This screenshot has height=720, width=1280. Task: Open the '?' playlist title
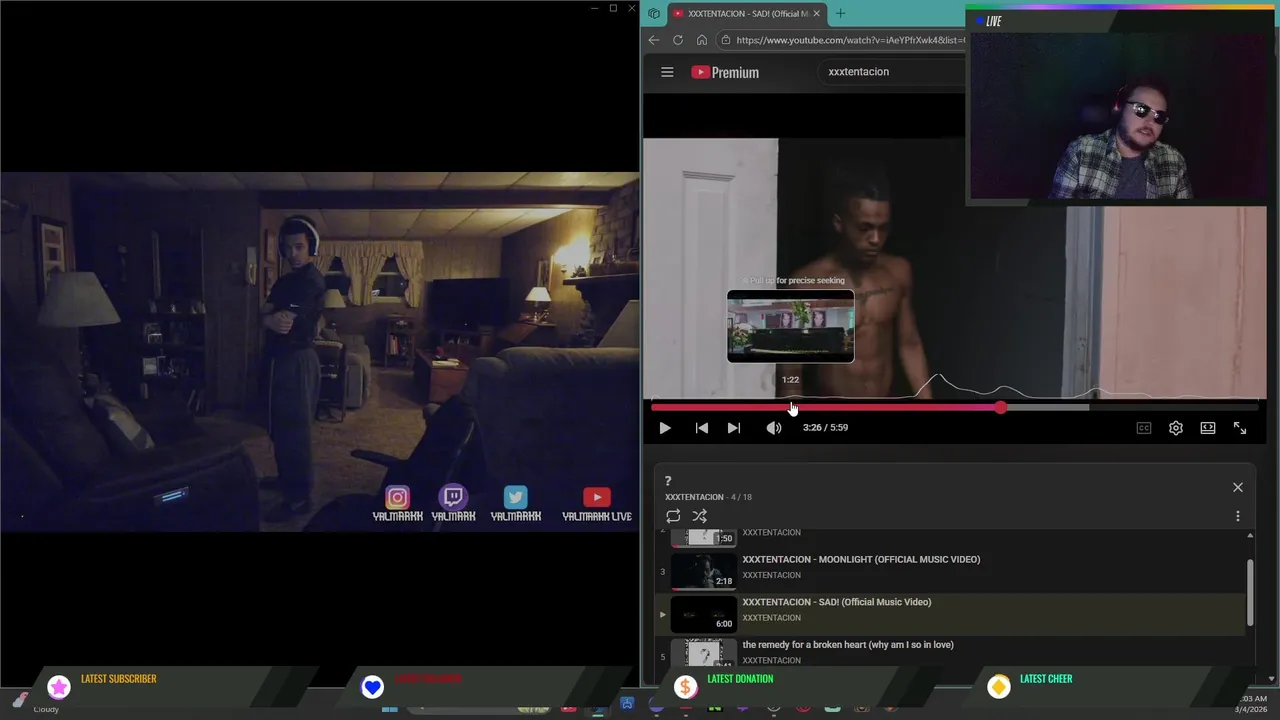(x=668, y=481)
